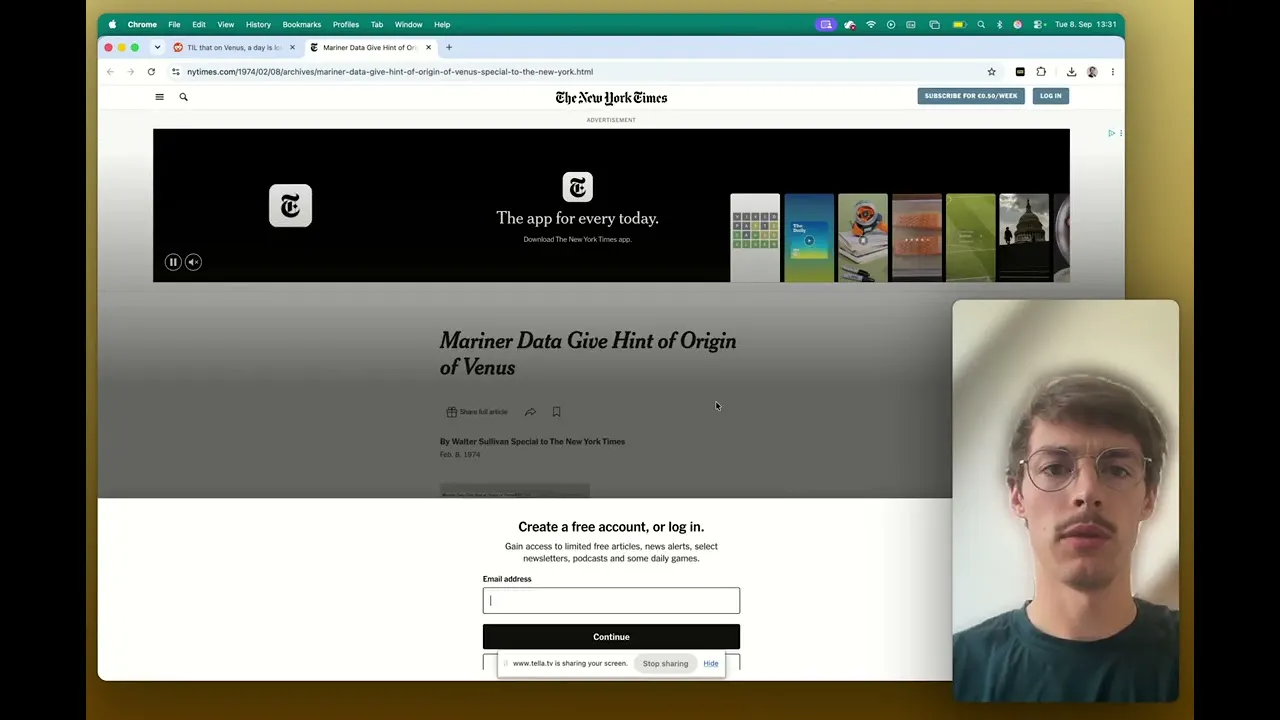1280x720 pixels.
Task: Open the View menu
Action: pos(226,24)
